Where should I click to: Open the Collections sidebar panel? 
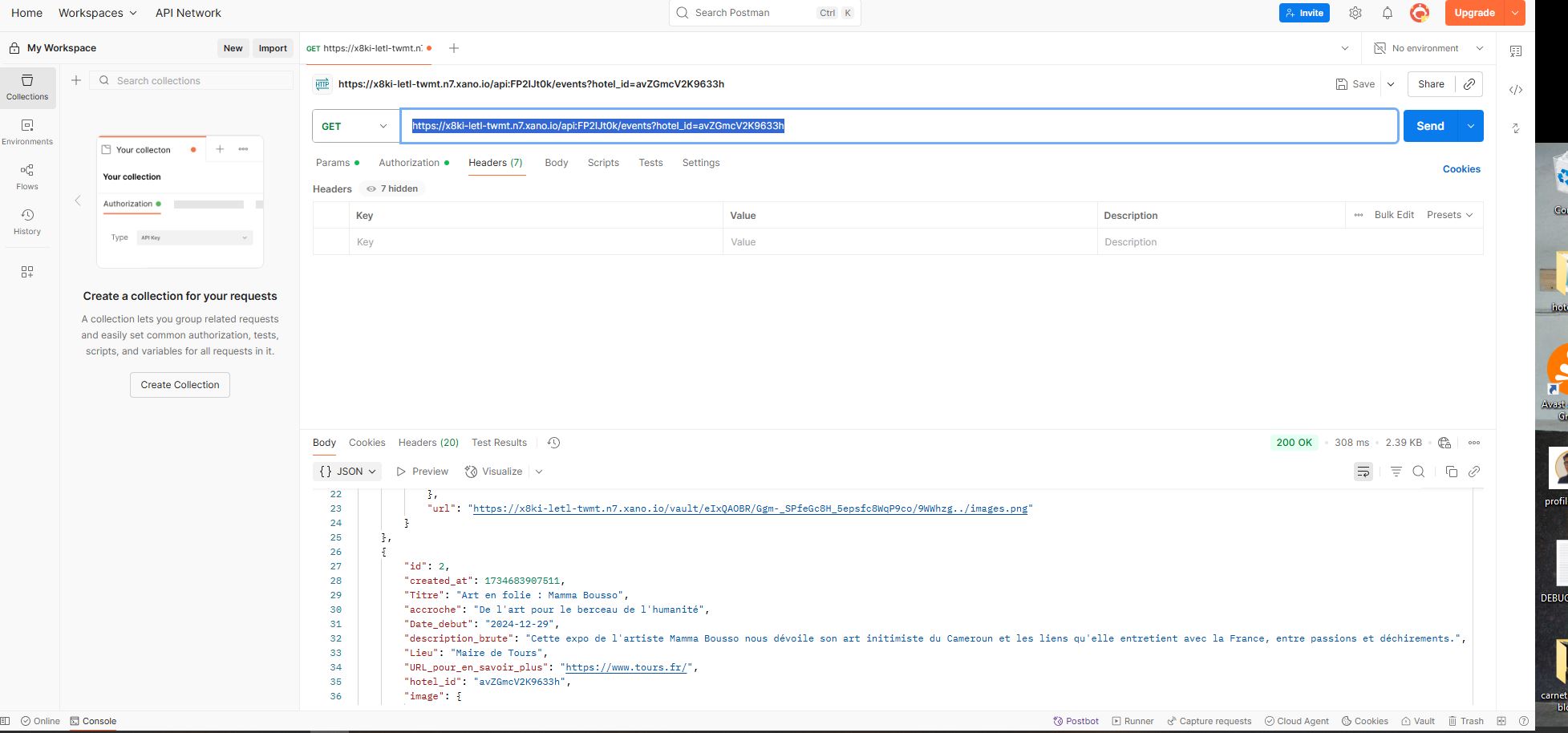(27, 87)
